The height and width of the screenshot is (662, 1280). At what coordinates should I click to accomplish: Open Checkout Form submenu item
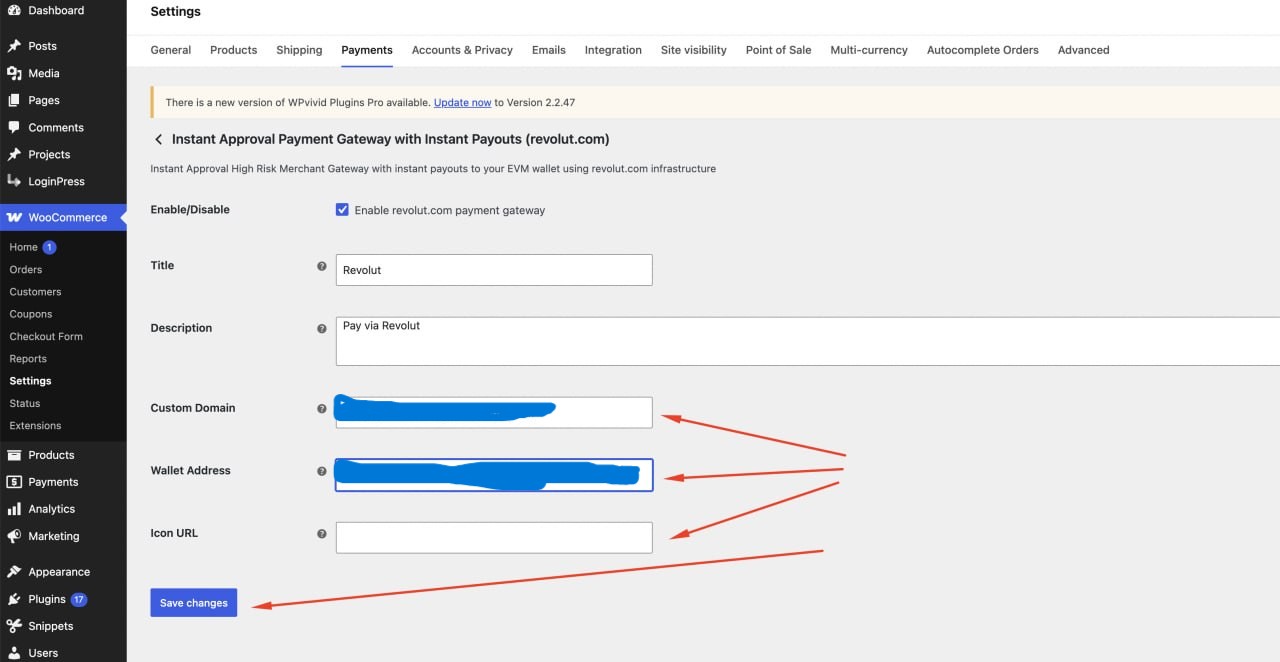(x=46, y=337)
